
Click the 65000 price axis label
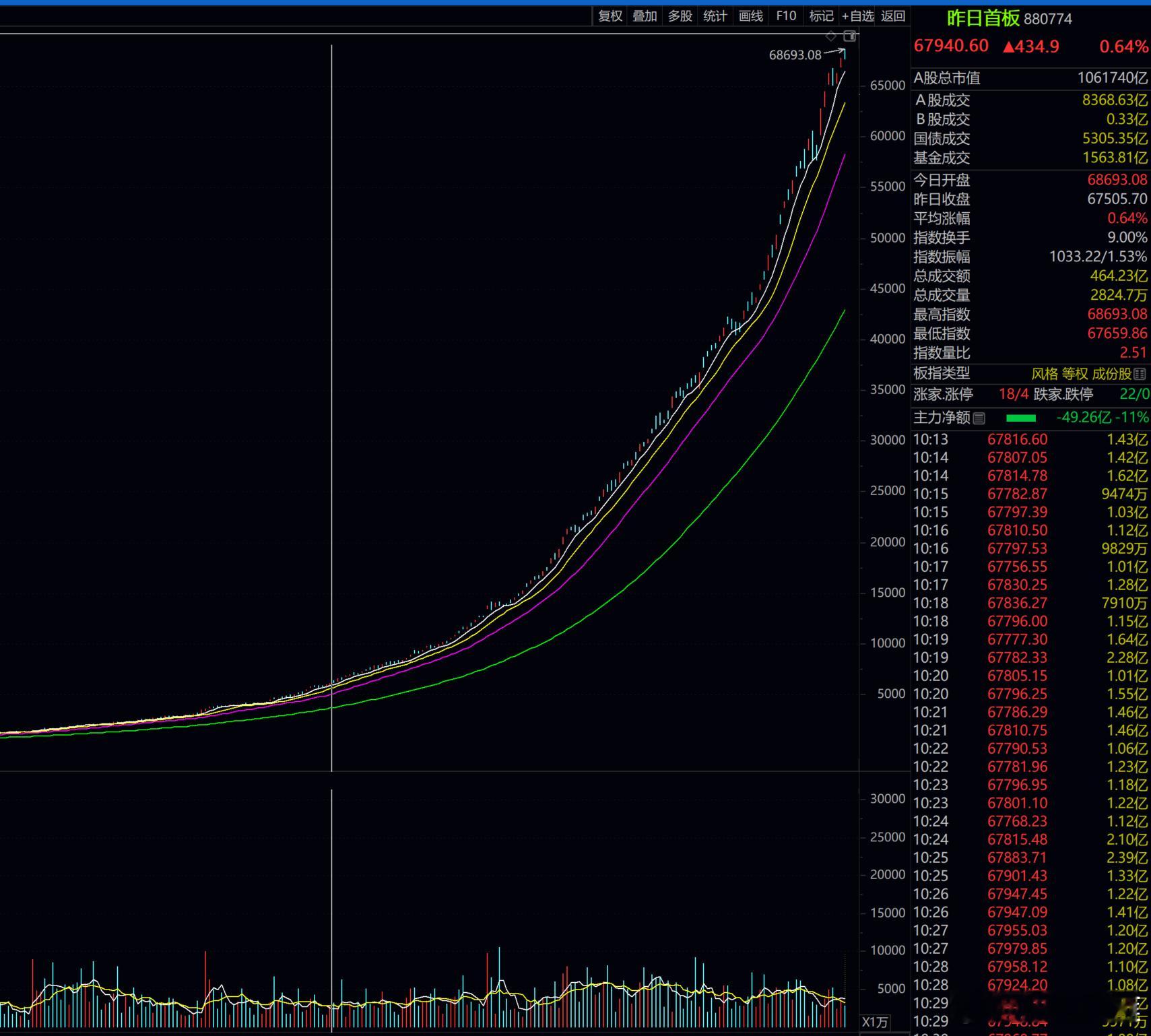[888, 86]
